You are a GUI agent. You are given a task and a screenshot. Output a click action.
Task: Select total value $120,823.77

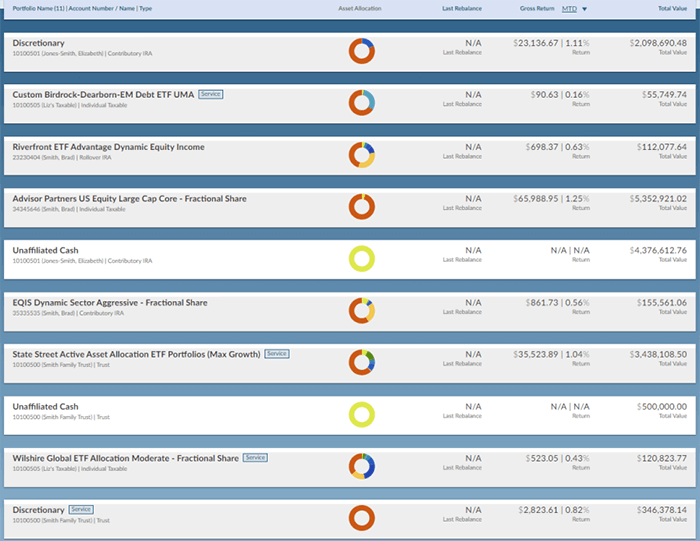click(662, 458)
